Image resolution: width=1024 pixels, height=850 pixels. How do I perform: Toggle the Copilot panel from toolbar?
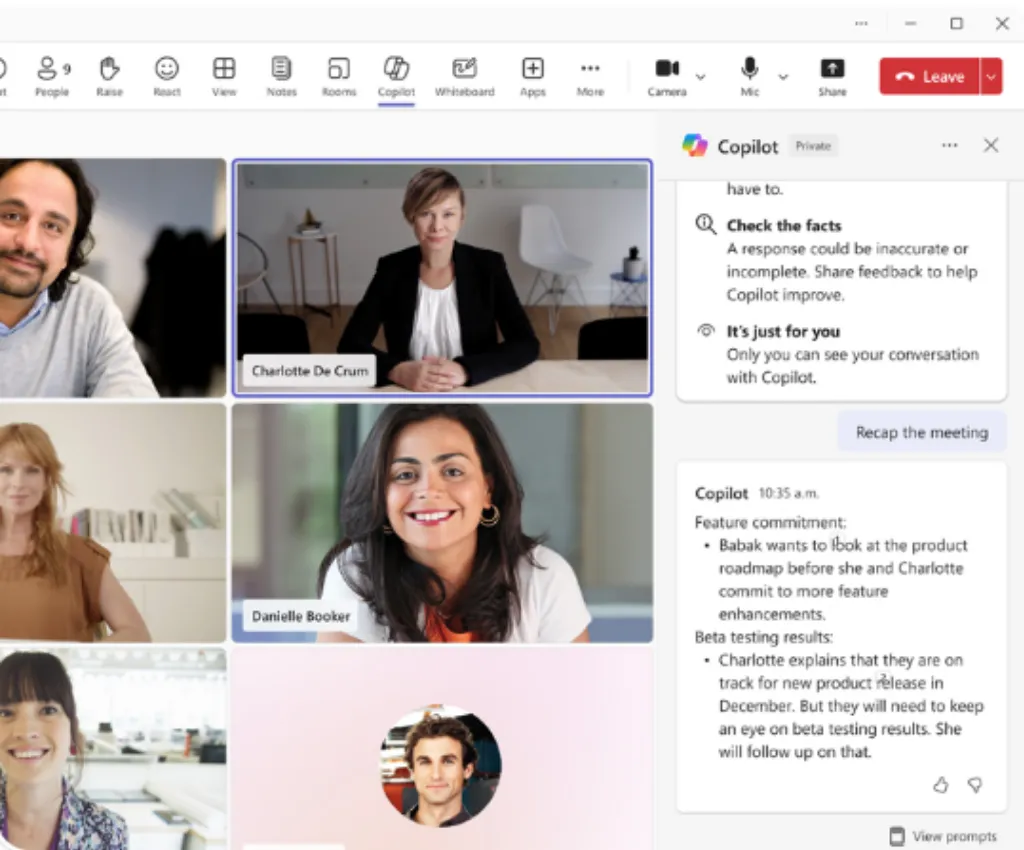396,76
